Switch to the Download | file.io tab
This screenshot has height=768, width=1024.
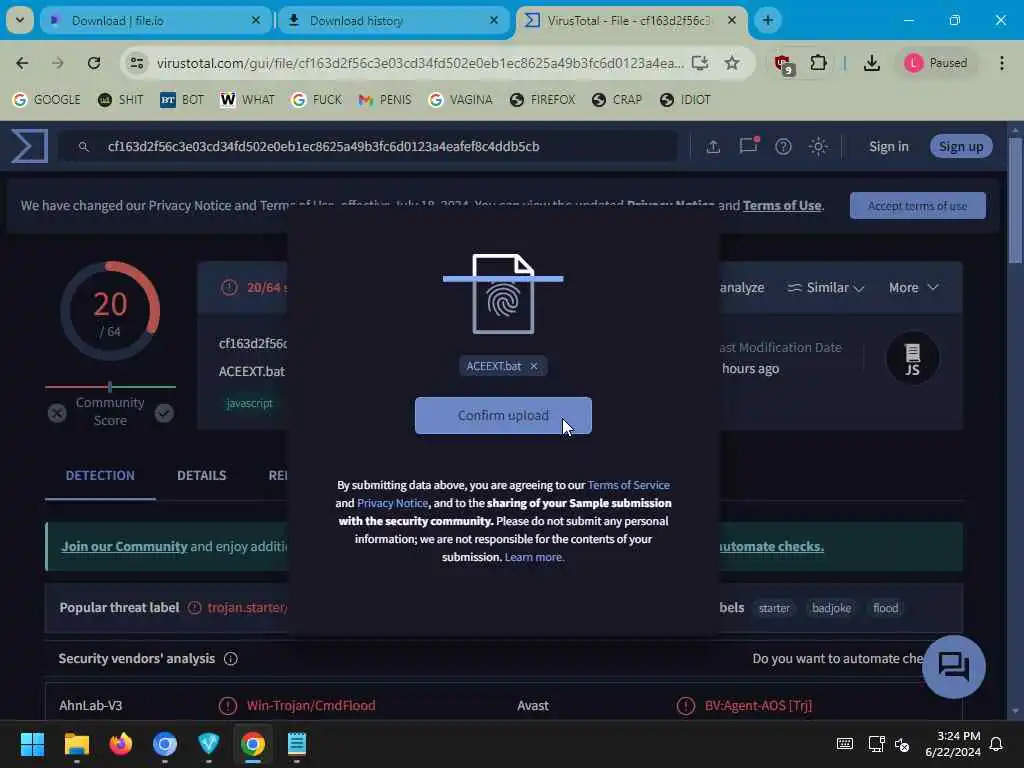tap(155, 21)
